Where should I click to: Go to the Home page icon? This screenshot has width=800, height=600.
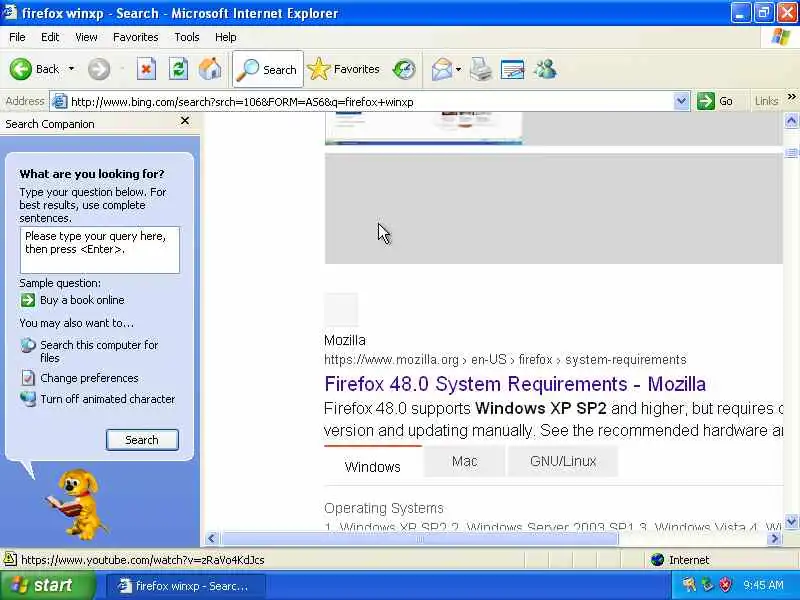point(210,69)
